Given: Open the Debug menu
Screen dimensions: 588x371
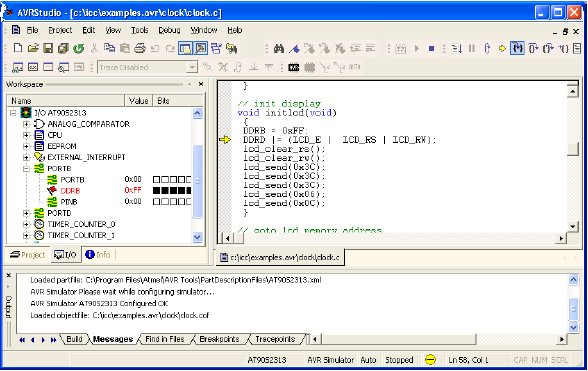Looking at the screenshot, I should point(169,30).
